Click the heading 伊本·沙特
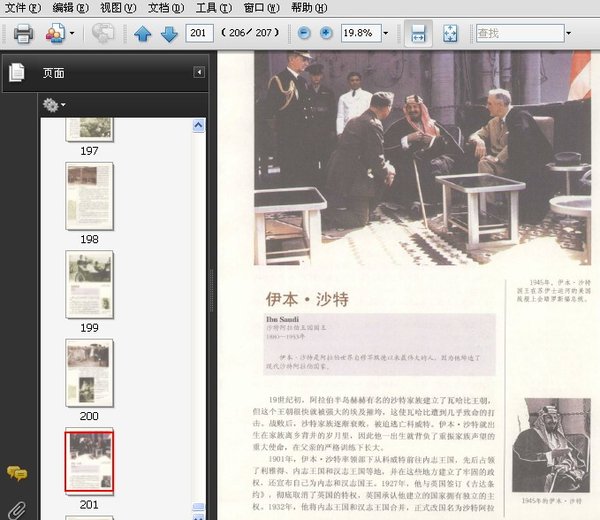The height and width of the screenshot is (520, 600). [307, 299]
